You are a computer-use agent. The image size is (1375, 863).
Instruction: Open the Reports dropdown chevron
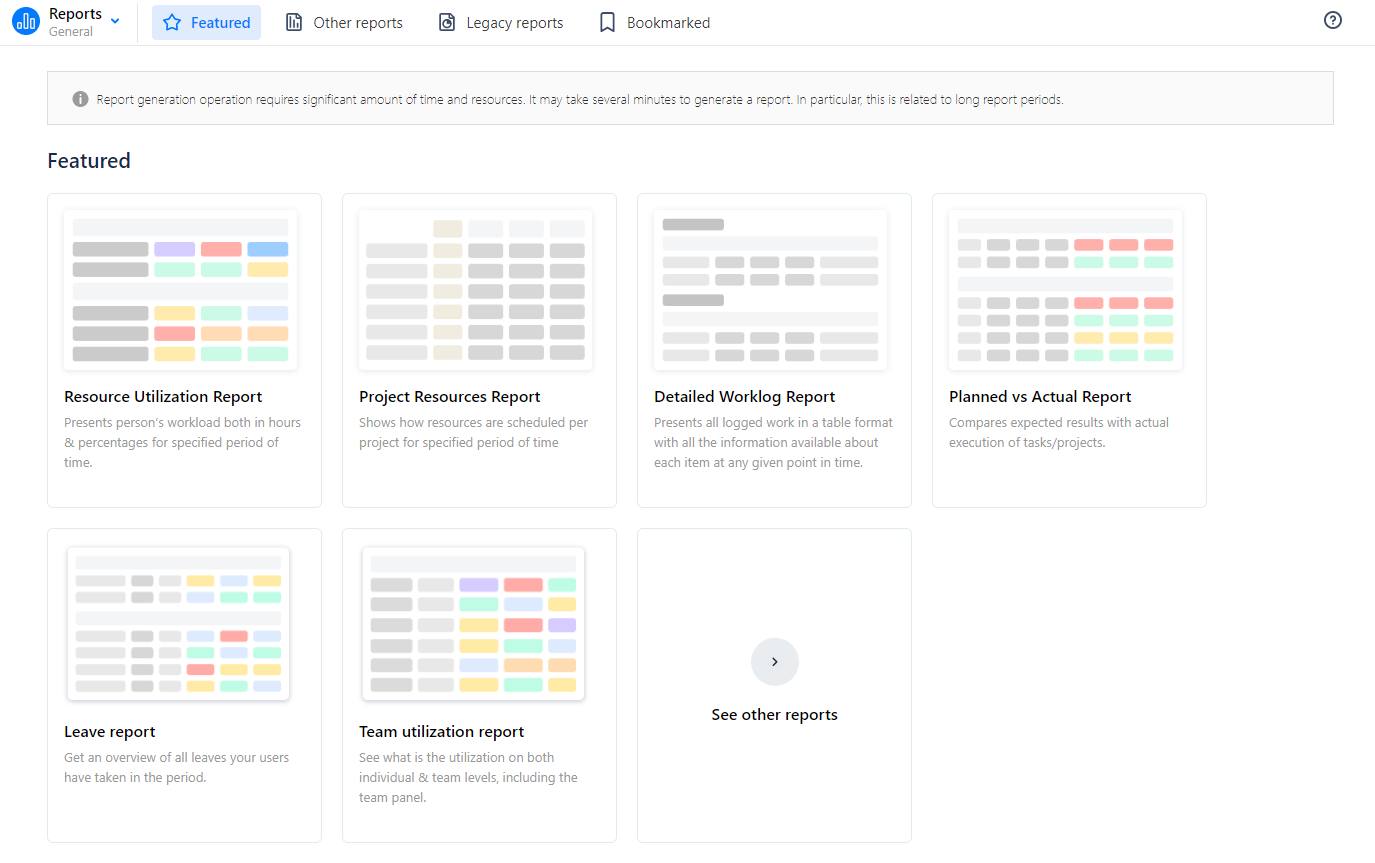click(115, 20)
